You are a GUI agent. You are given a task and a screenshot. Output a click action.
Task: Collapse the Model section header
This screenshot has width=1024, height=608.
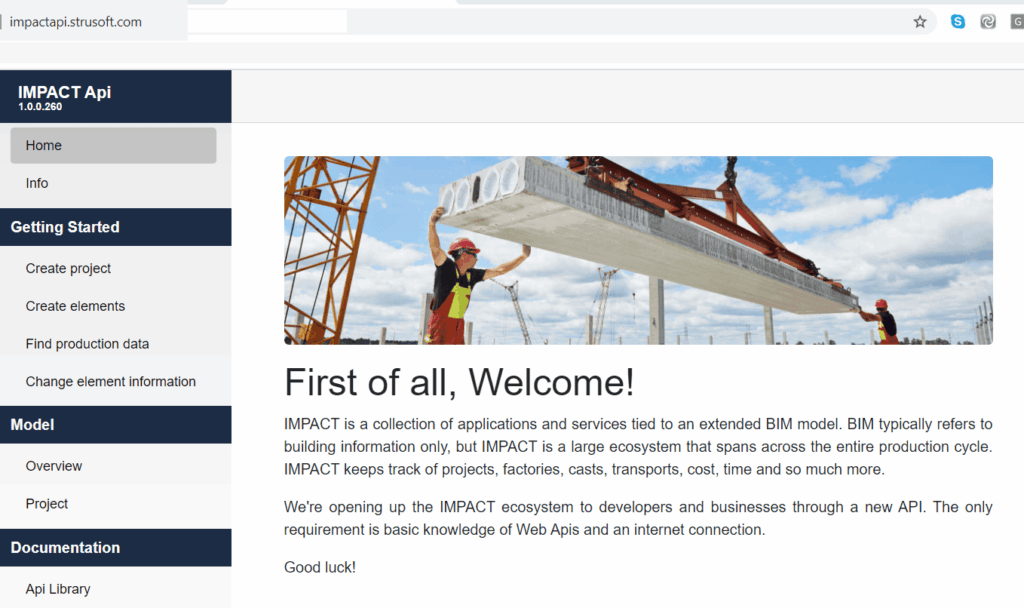pos(115,425)
